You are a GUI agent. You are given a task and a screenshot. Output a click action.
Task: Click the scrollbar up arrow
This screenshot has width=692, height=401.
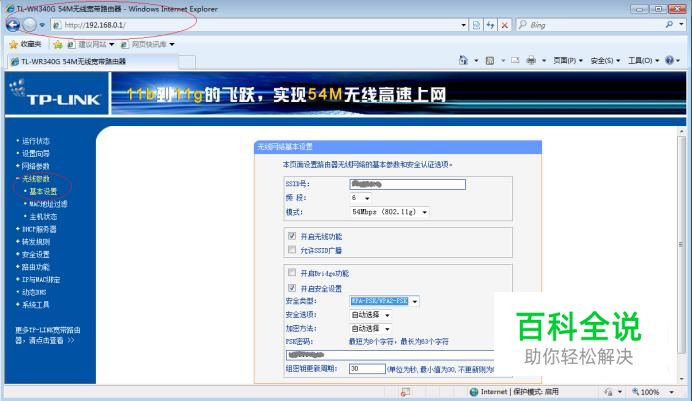click(681, 131)
